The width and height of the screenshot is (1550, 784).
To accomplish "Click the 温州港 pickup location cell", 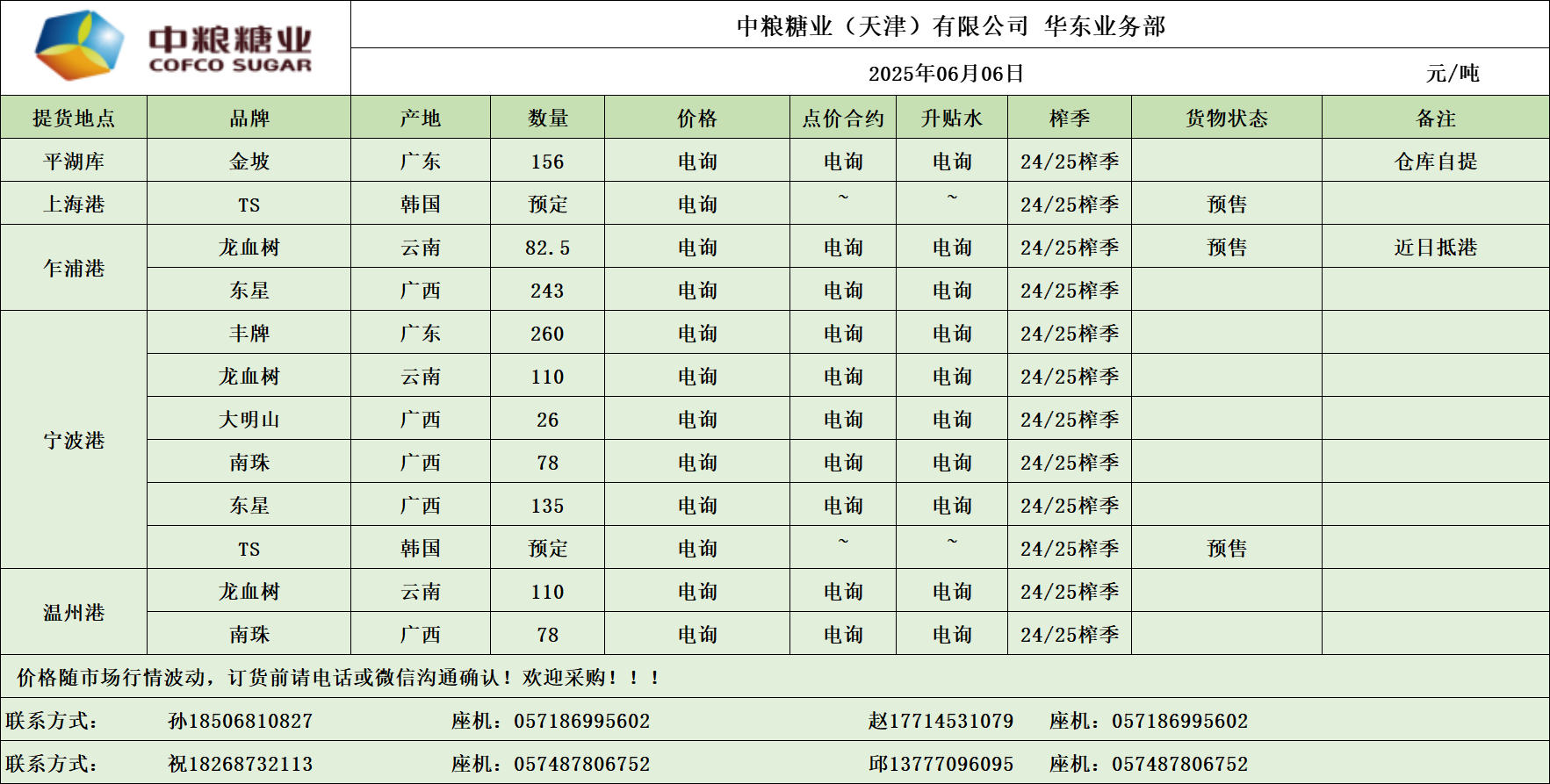I will 74,612.
